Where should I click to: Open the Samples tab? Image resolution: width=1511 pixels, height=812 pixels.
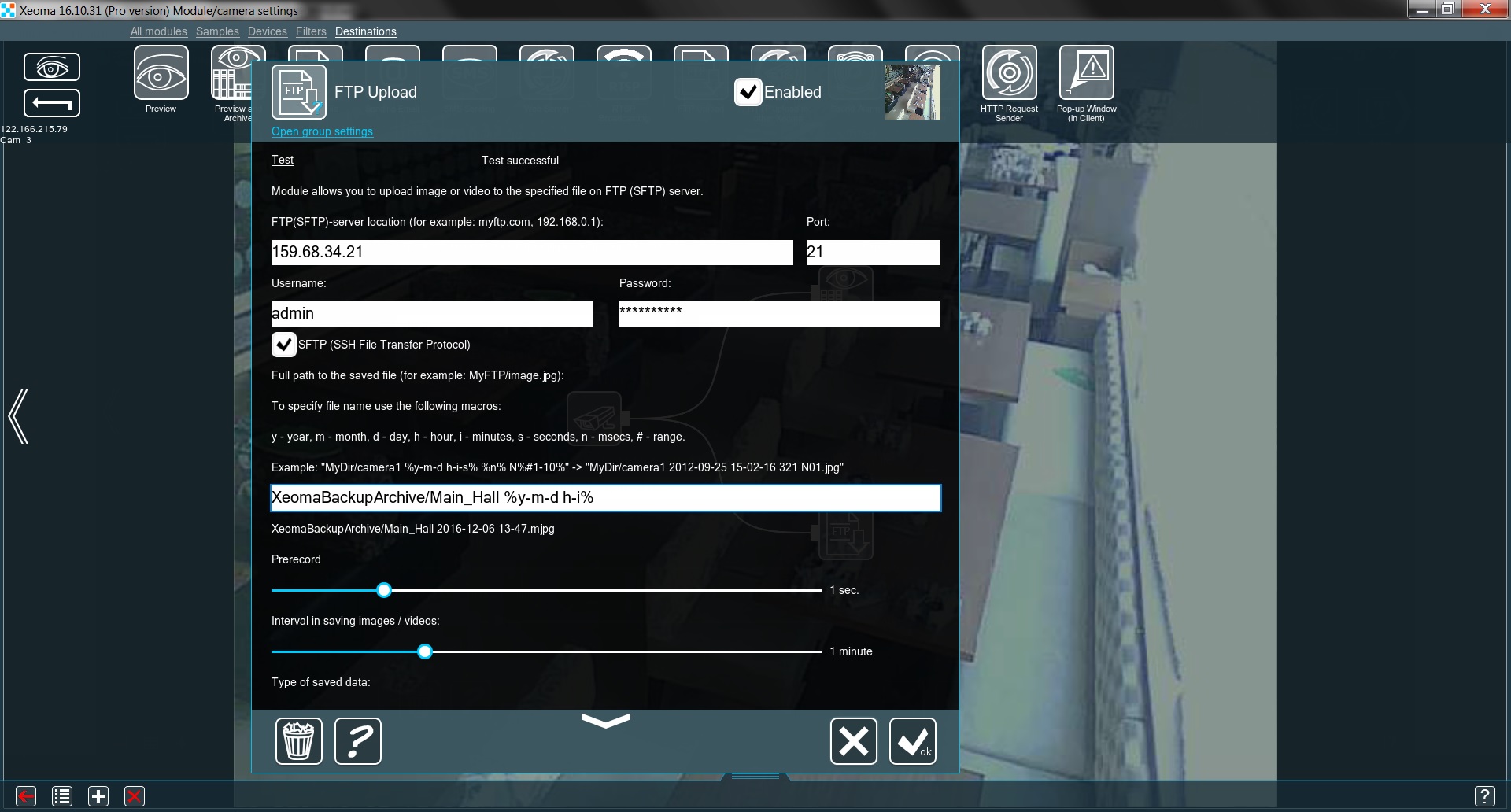pos(217,31)
